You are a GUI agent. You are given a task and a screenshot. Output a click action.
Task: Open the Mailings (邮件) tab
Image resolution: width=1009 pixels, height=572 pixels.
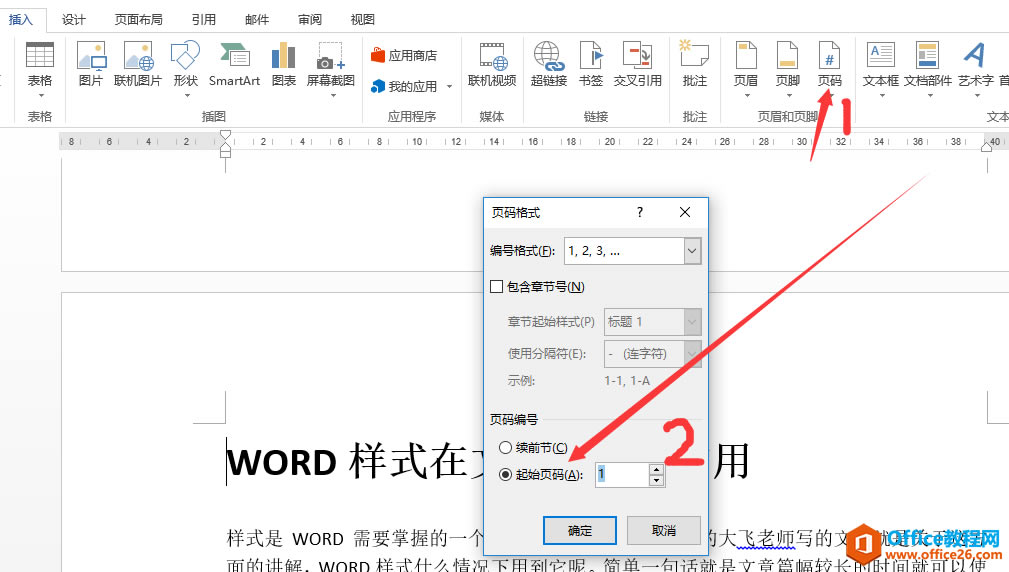[257, 19]
